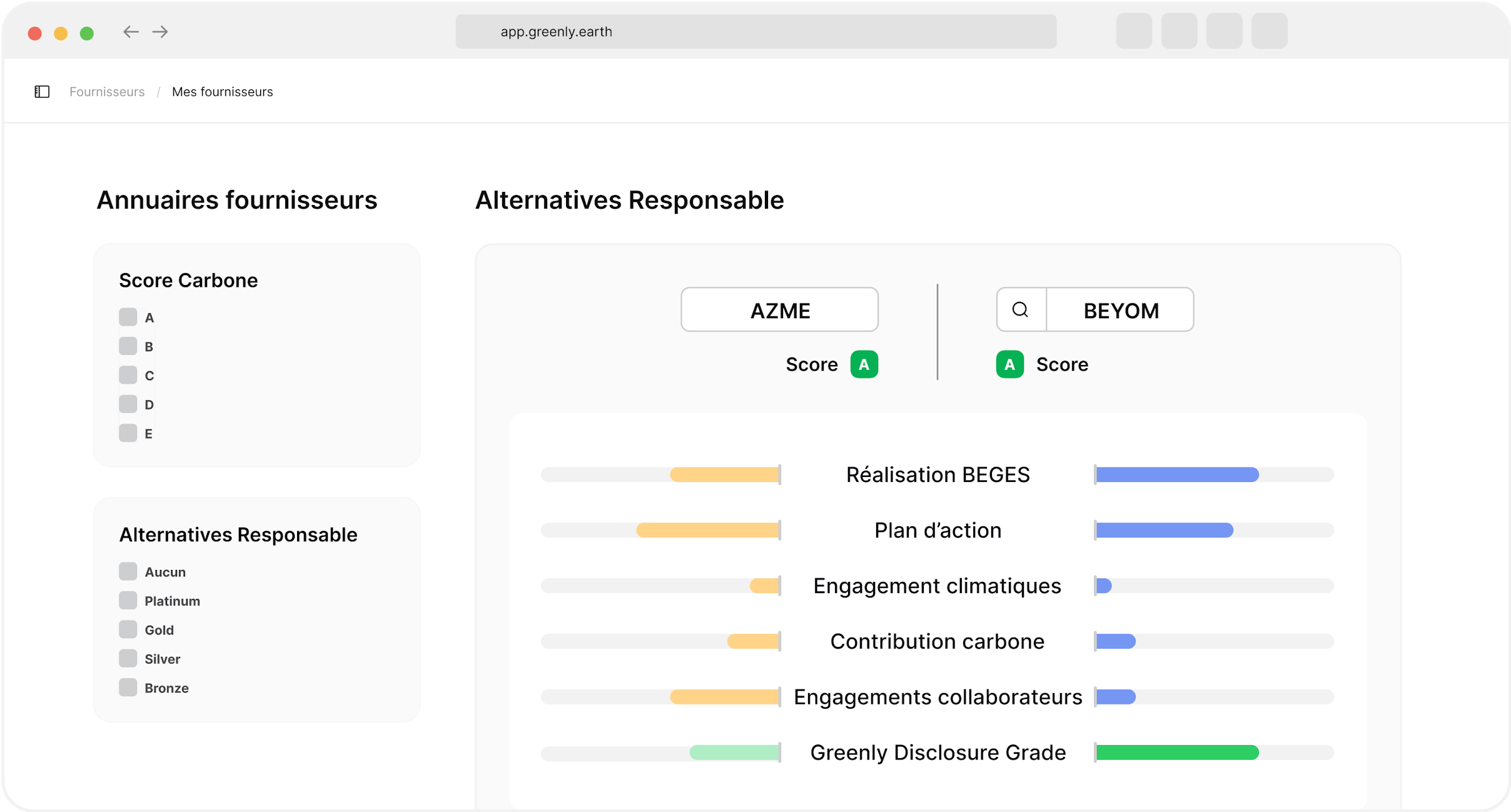Tick the Aucun checkbox
Viewport: 1511px width, 812px height.
point(128,571)
